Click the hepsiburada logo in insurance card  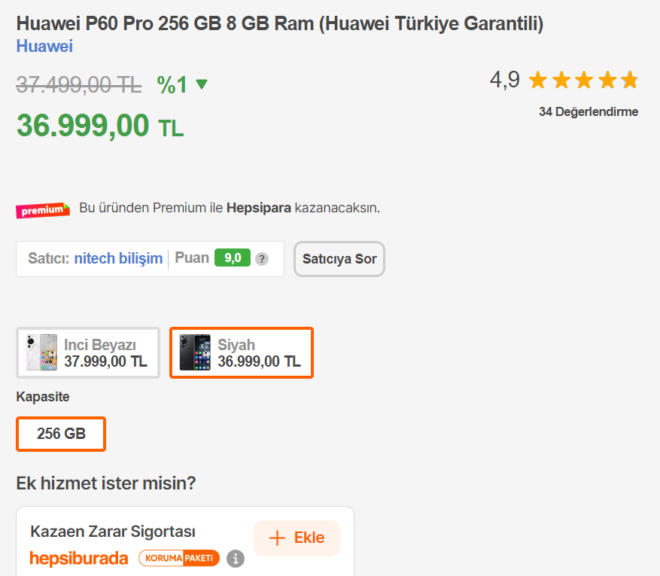pyautogui.click(x=79, y=558)
